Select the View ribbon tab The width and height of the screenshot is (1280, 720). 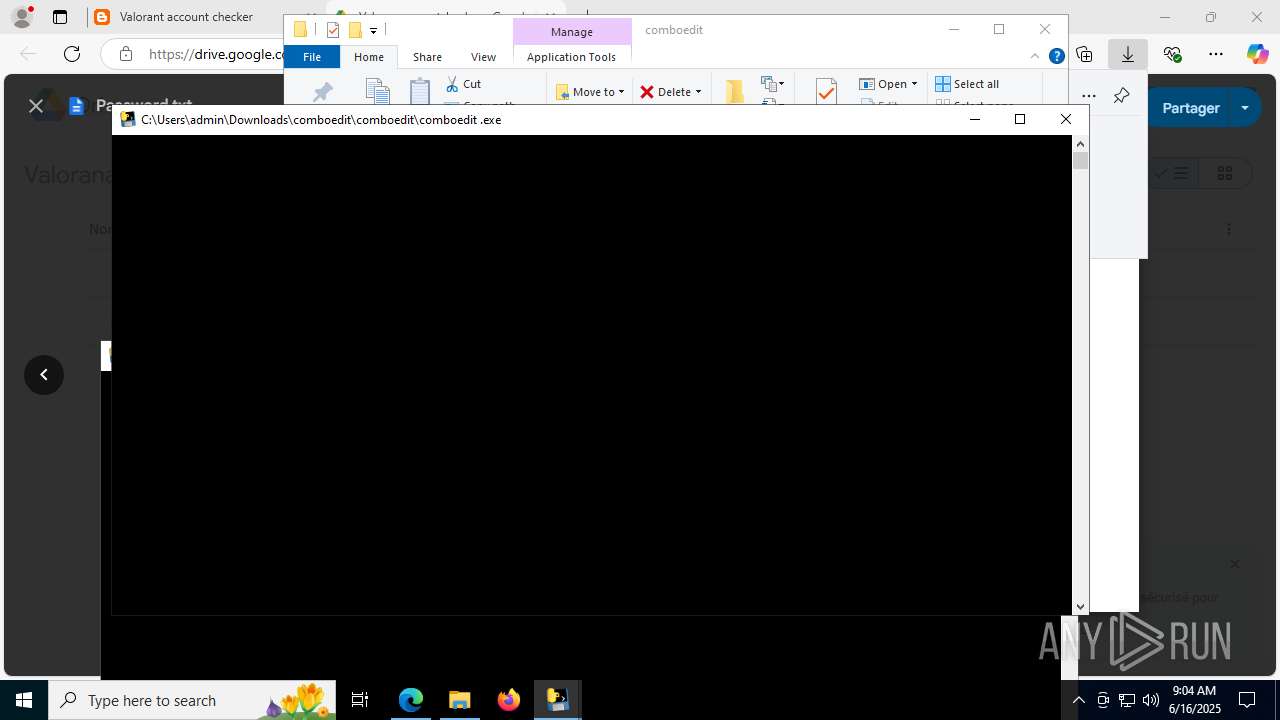[x=483, y=57]
